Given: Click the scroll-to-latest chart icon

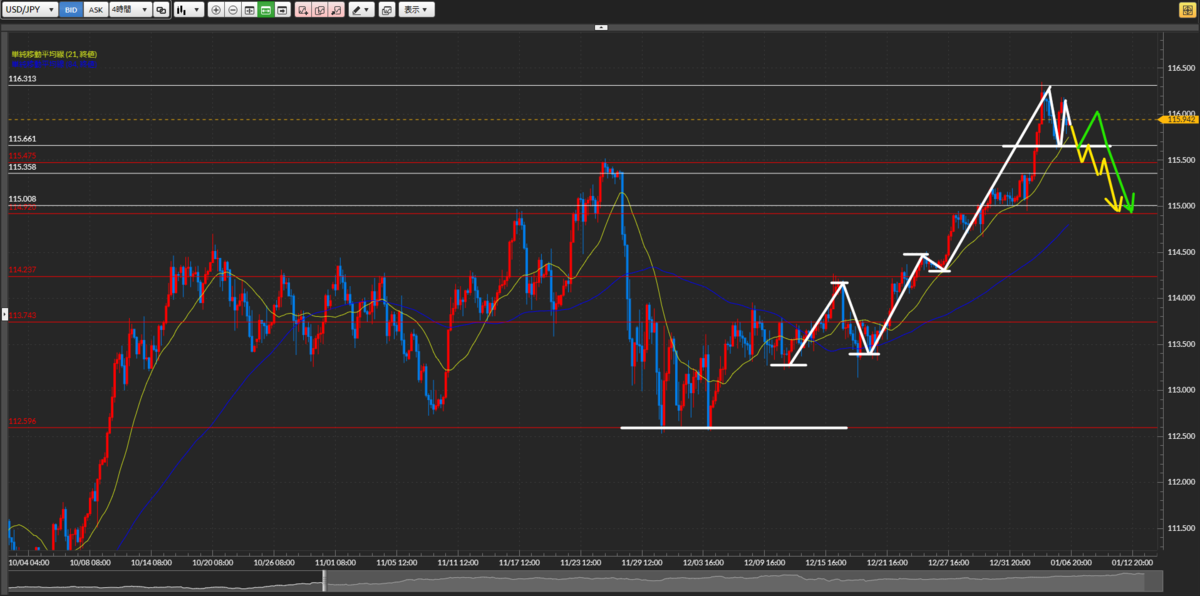Looking at the screenshot, I should tap(282, 9).
